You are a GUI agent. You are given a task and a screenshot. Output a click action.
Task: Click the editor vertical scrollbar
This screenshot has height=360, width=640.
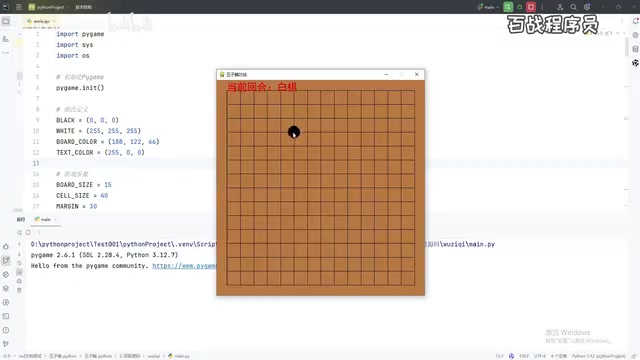627,47
